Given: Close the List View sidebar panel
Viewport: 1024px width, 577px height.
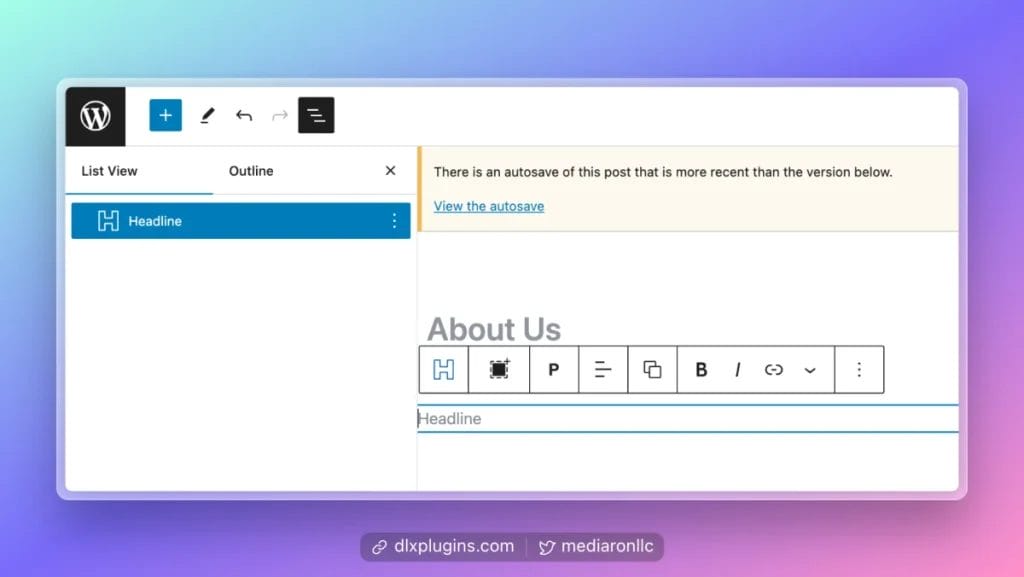Looking at the screenshot, I should click(390, 171).
